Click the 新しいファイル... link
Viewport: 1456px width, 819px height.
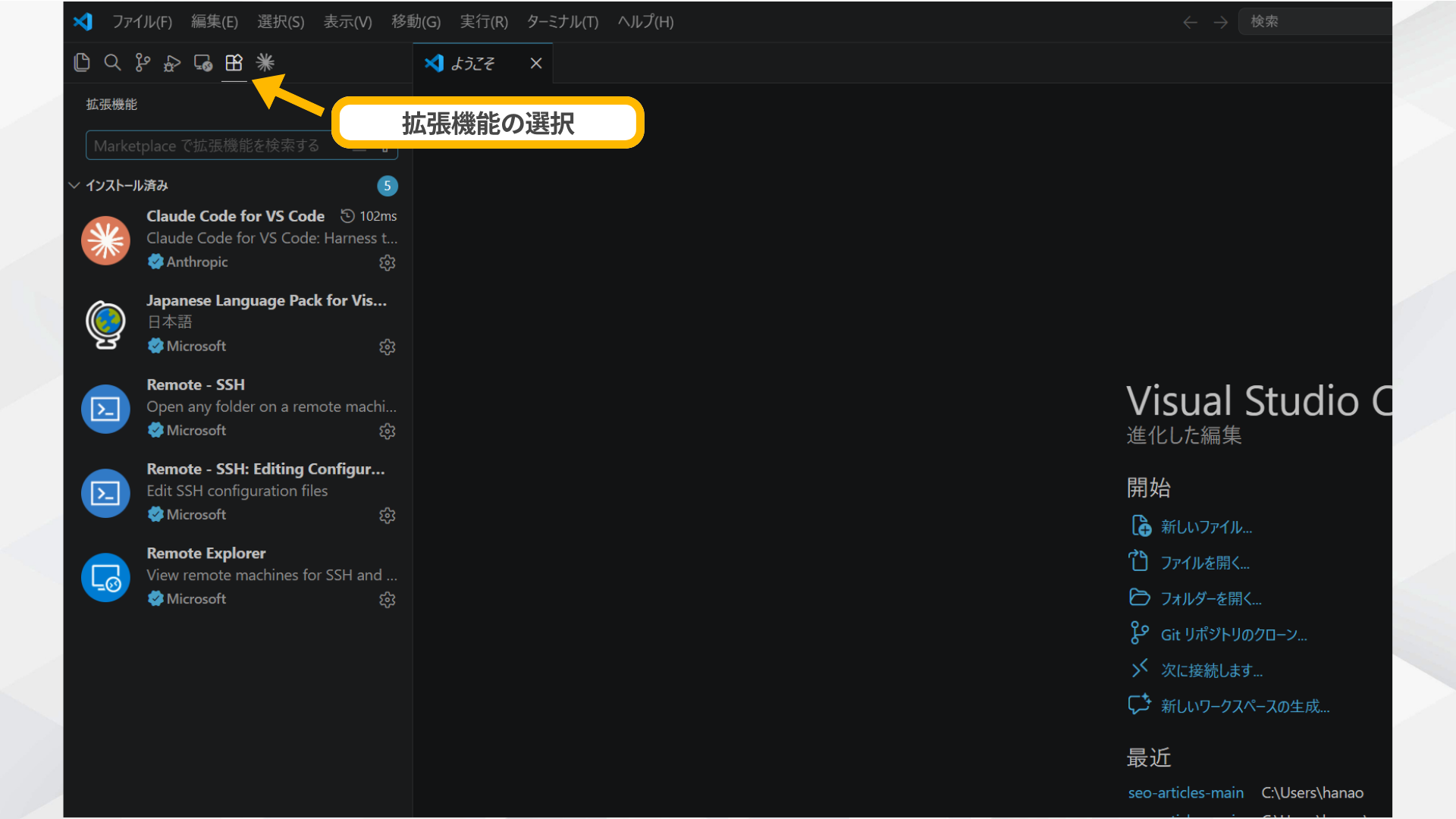pos(1207,527)
